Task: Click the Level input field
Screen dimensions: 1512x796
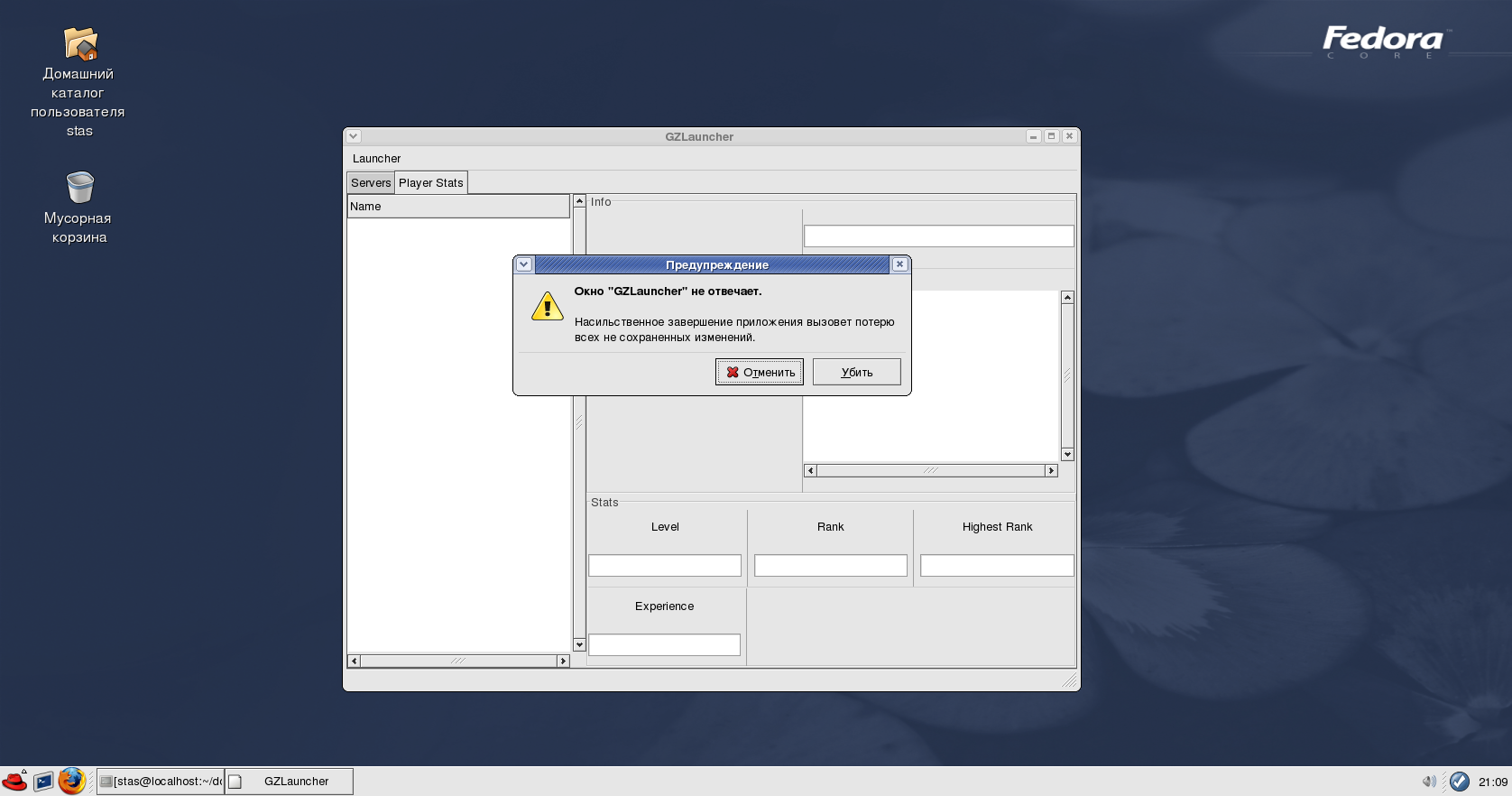Action: 665,566
